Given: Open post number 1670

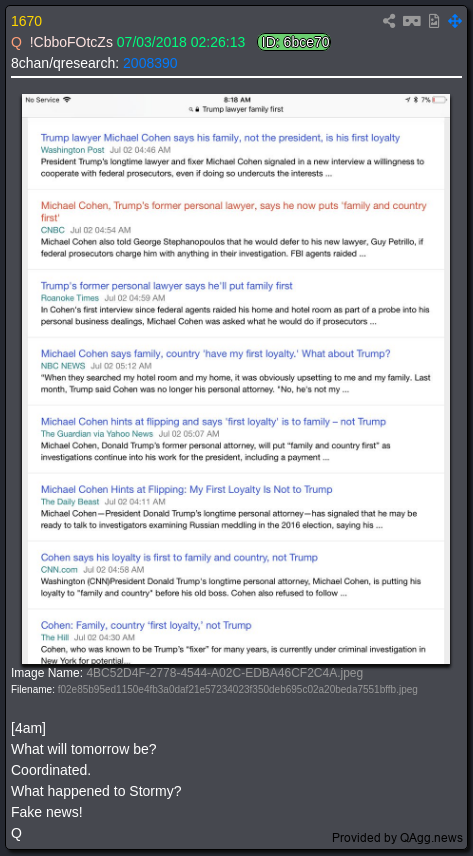Looking at the screenshot, I should click(x=26, y=21).
